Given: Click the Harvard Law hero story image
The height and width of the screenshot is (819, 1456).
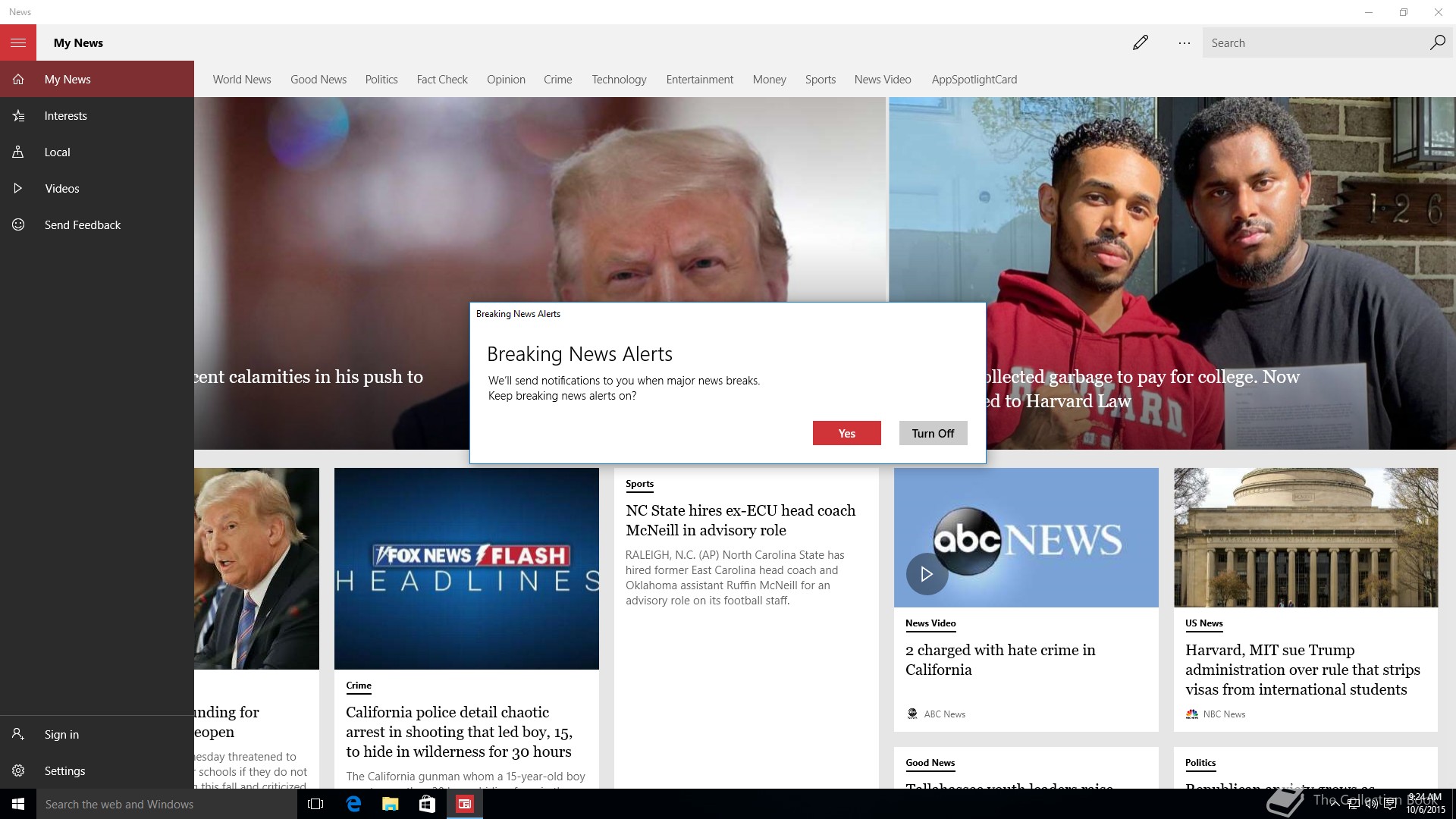Looking at the screenshot, I should pyautogui.click(x=1172, y=273).
